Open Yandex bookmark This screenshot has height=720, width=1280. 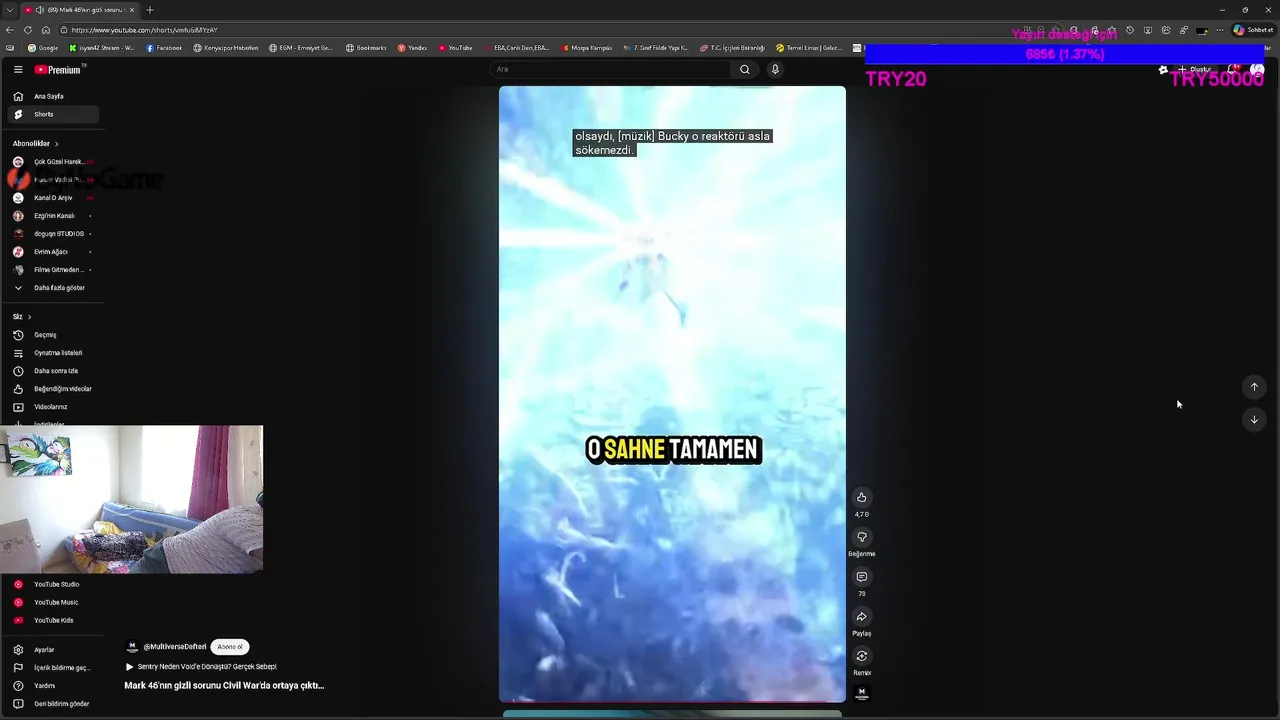pos(412,48)
